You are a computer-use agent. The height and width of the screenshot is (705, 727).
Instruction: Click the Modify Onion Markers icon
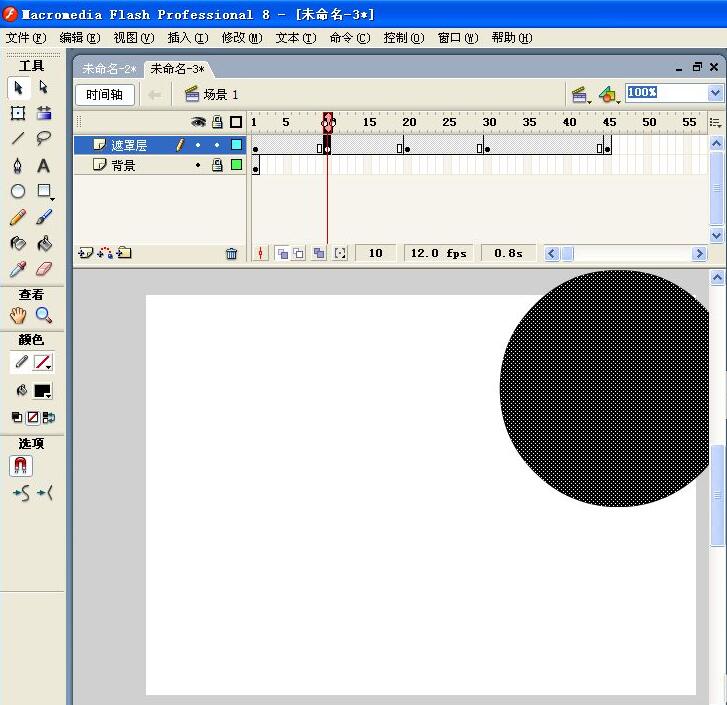click(340, 253)
